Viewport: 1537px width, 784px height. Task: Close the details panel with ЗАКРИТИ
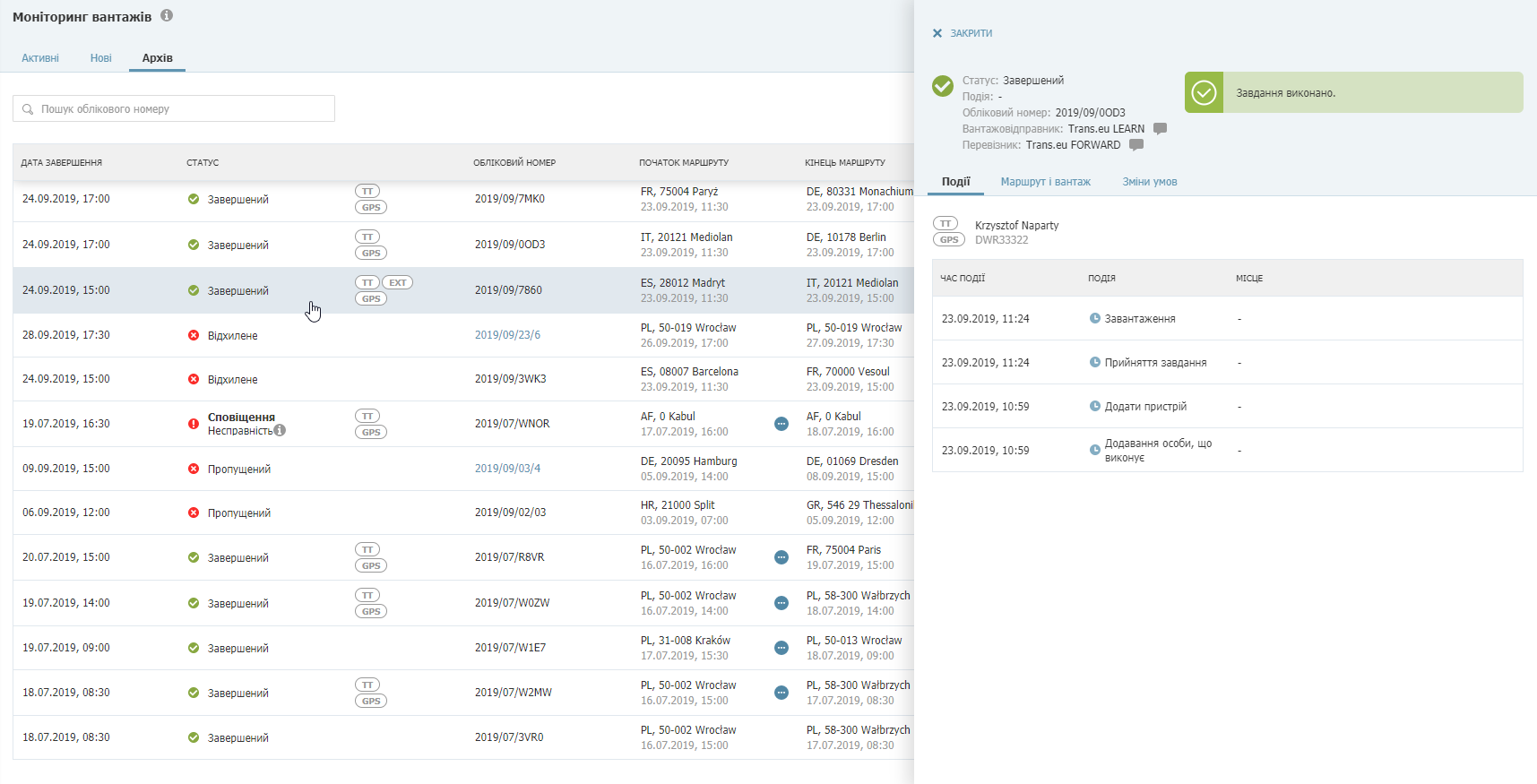(963, 33)
